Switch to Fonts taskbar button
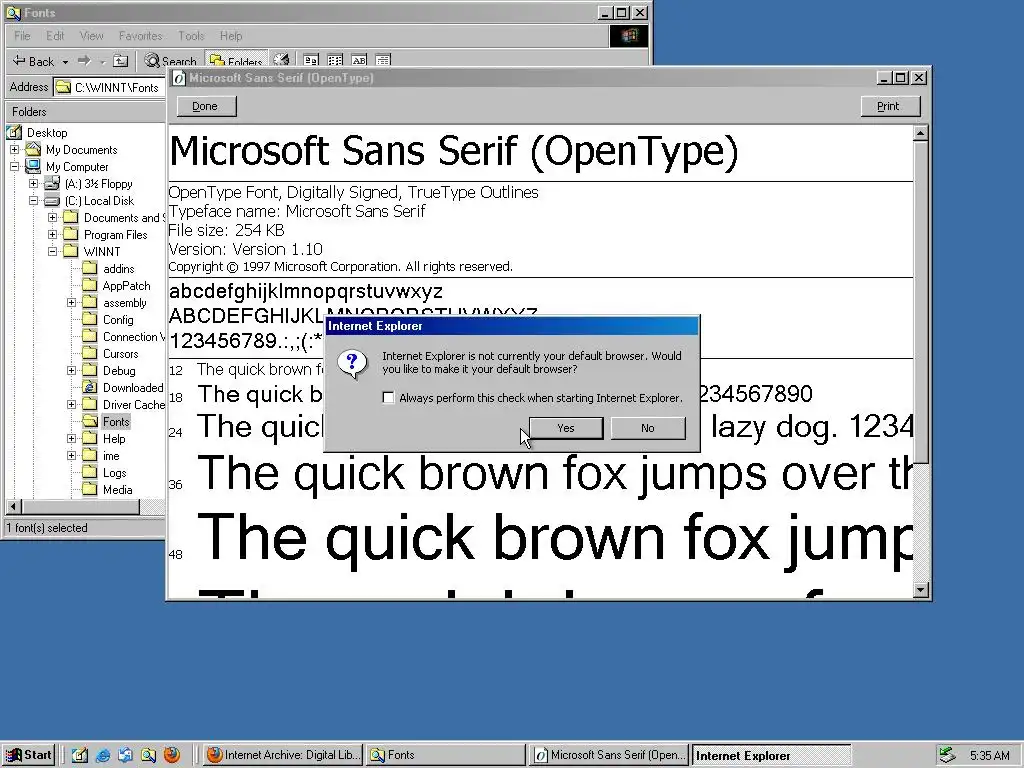This screenshot has height=768, width=1024. pyautogui.click(x=445, y=755)
